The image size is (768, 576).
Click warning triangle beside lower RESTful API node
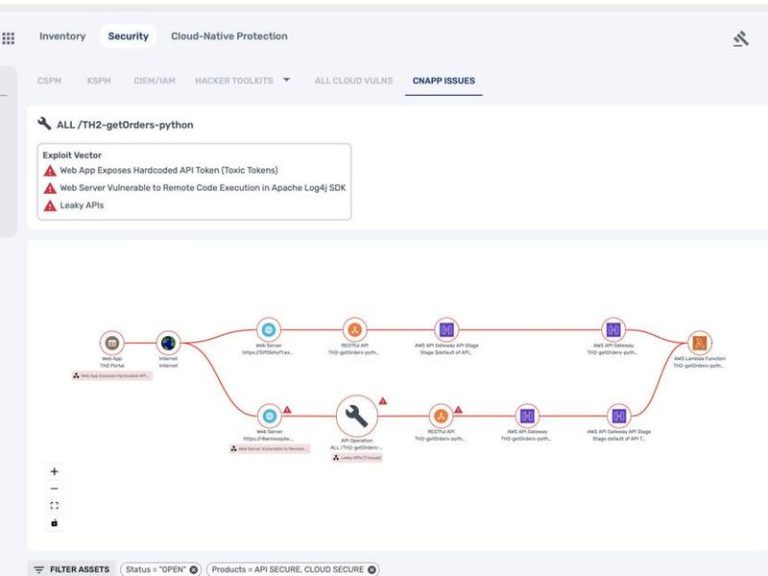[458, 409]
